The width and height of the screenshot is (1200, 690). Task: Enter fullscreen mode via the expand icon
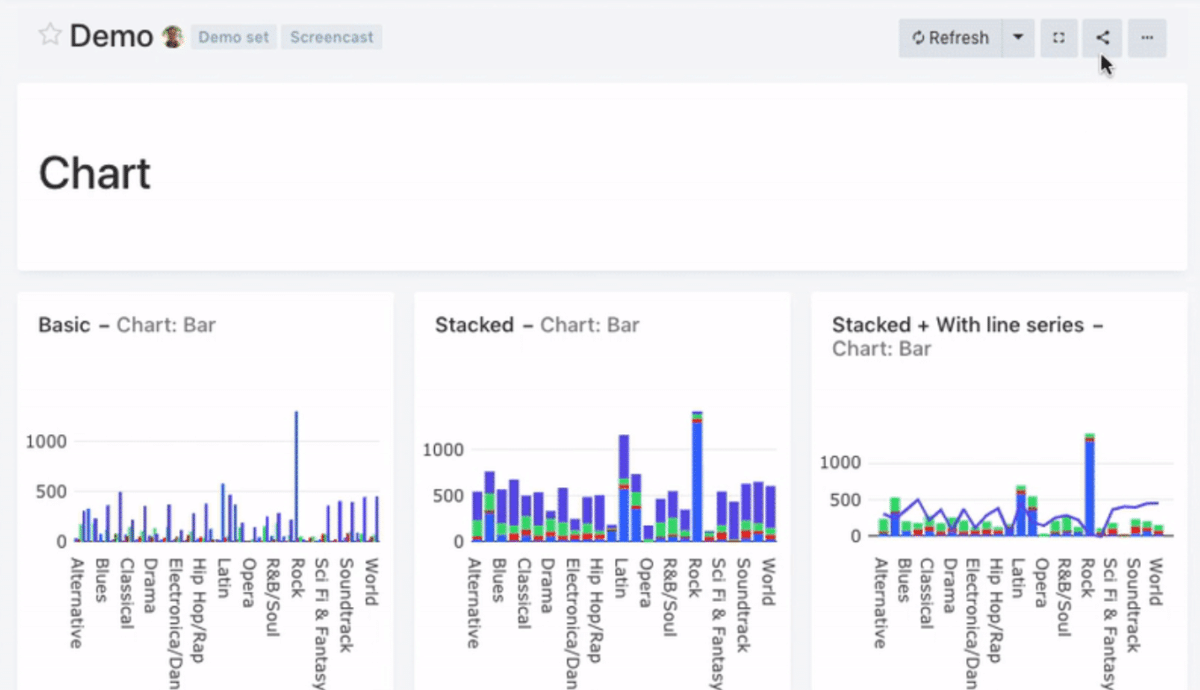pos(1058,37)
